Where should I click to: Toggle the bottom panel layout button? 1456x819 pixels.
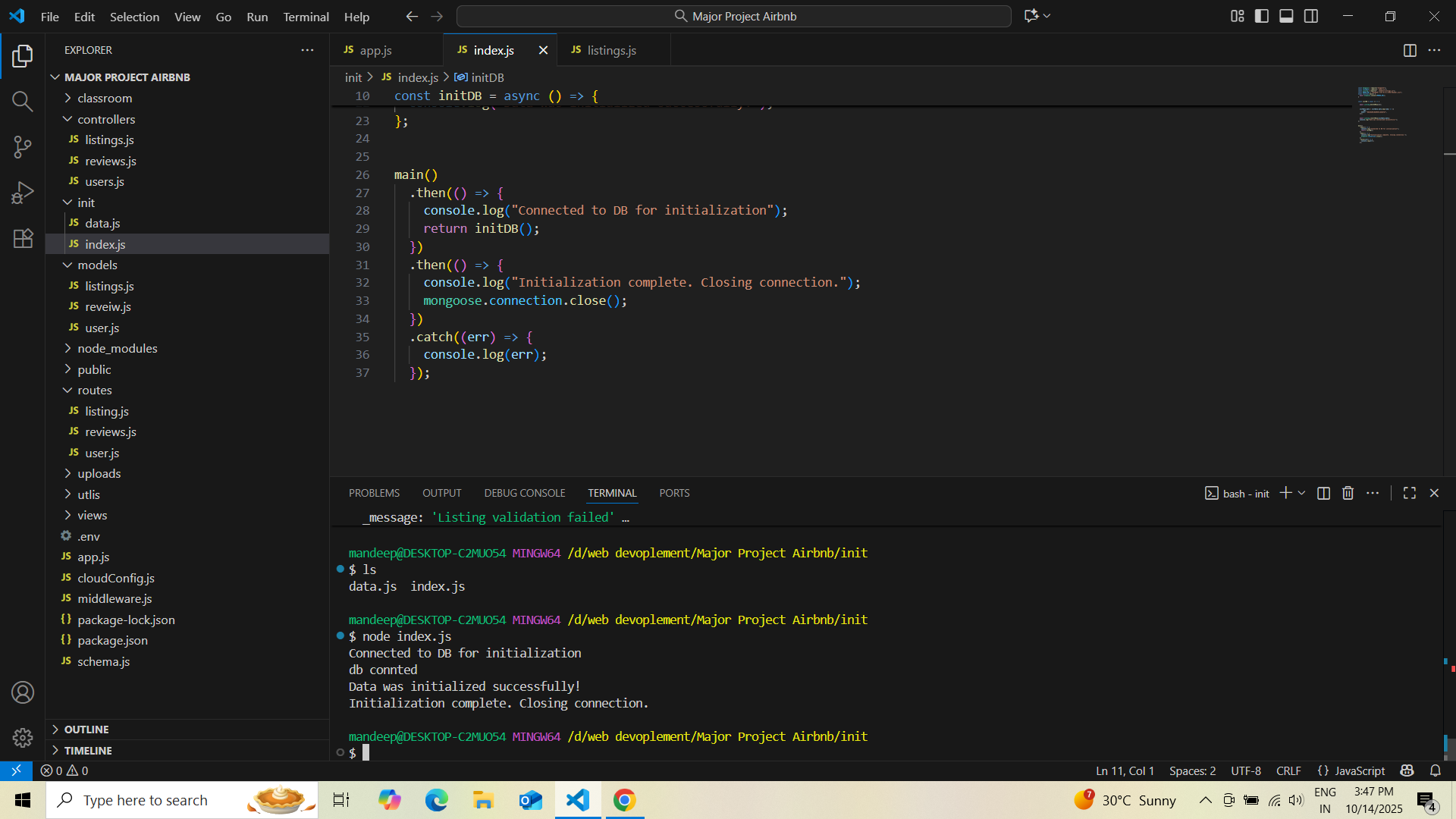pyautogui.click(x=1286, y=16)
